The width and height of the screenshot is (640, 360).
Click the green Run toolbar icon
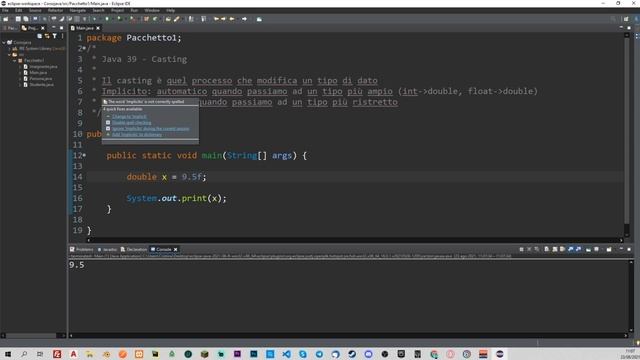[x=107, y=19]
